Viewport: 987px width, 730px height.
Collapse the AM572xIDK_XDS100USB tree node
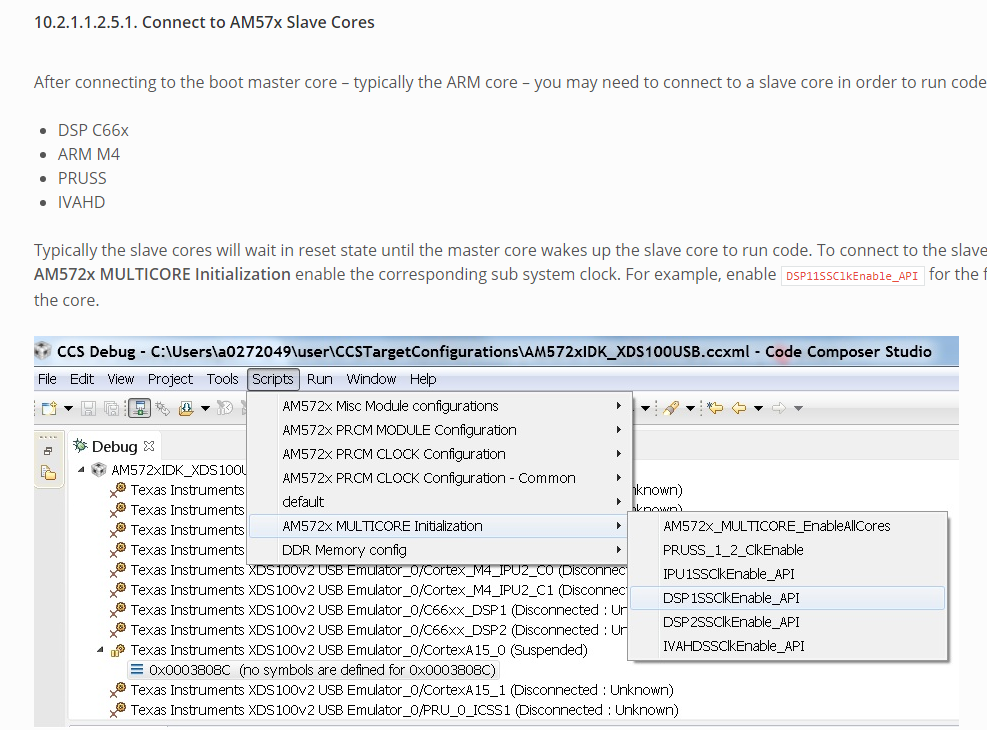pyautogui.click(x=81, y=469)
